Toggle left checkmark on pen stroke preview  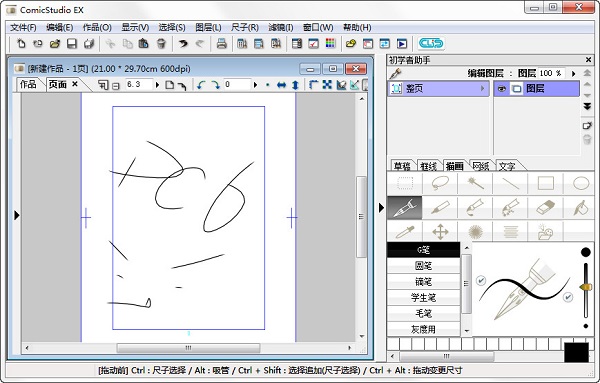tap(481, 280)
